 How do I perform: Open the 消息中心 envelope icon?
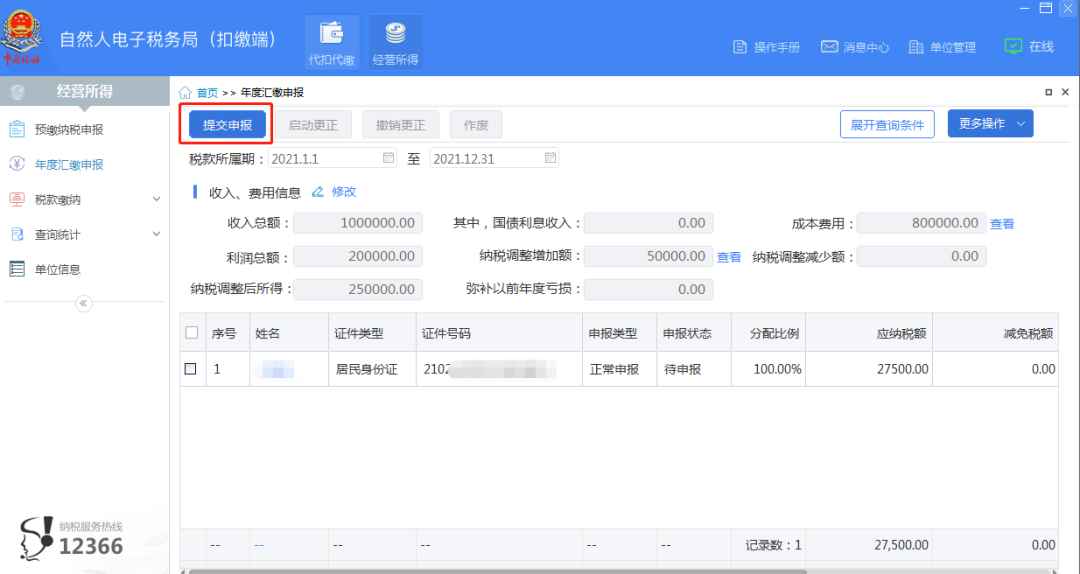pos(829,47)
